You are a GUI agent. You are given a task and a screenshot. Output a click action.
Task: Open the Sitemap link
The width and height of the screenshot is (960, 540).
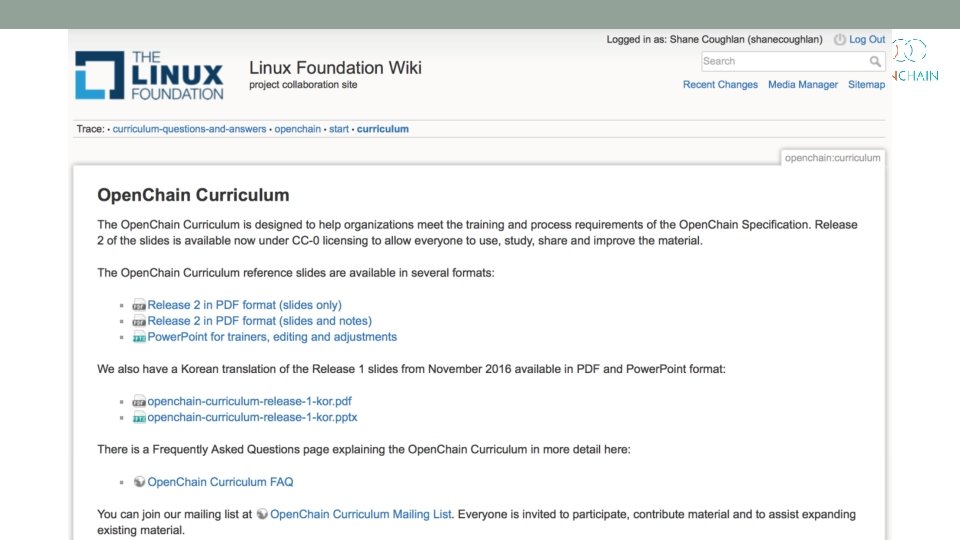(x=866, y=84)
